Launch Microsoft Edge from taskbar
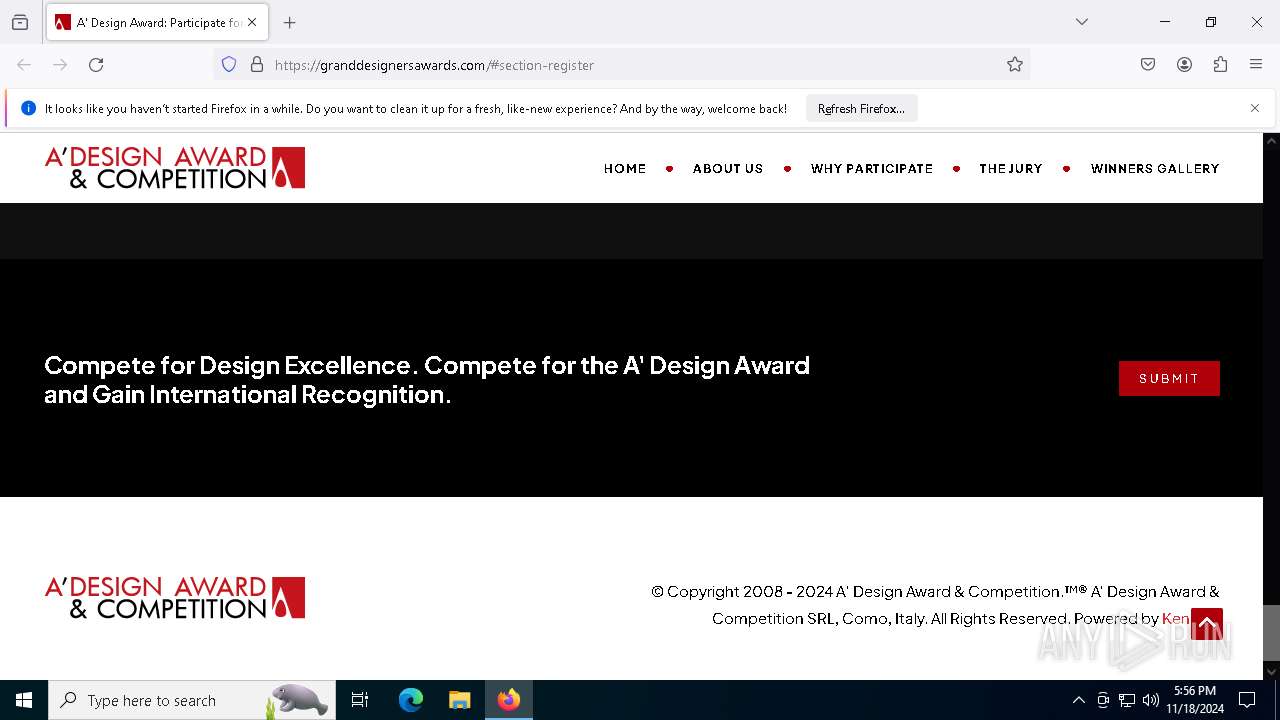 (x=411, y=700)
